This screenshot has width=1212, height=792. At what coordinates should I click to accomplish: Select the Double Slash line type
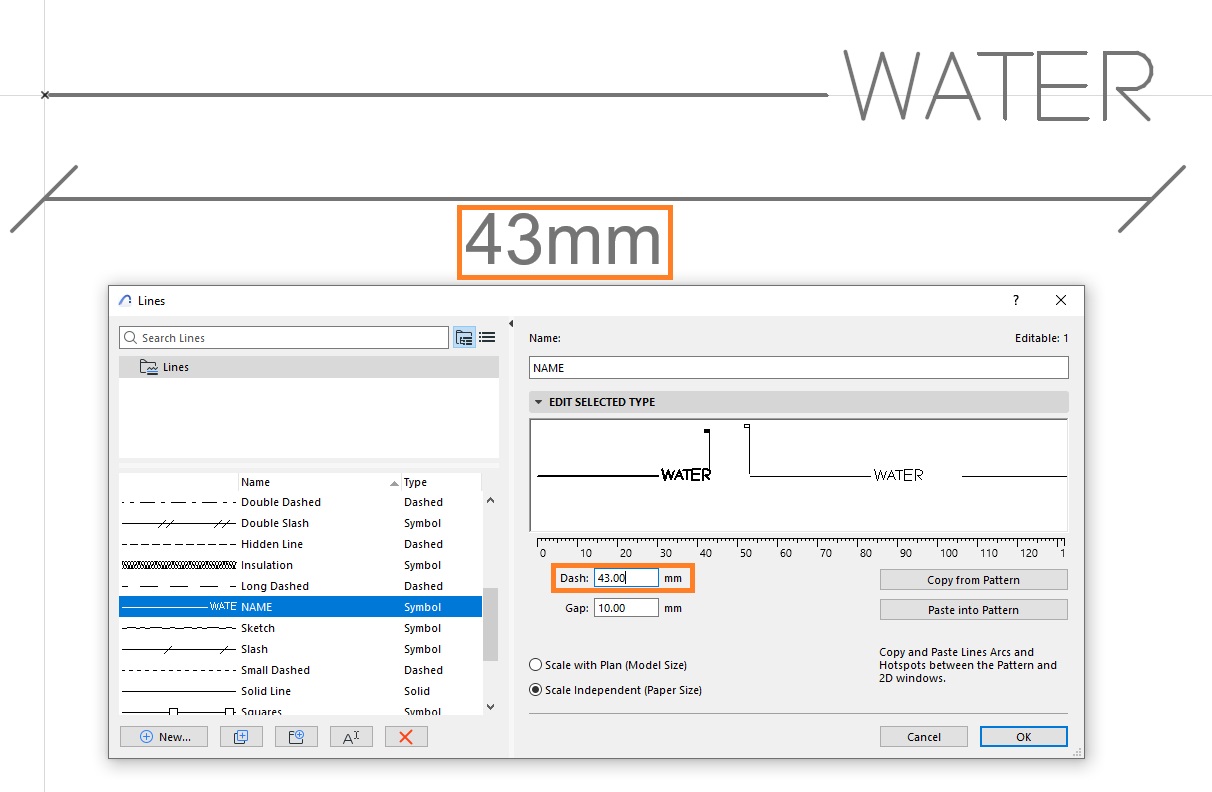click(x=300, y=523)
